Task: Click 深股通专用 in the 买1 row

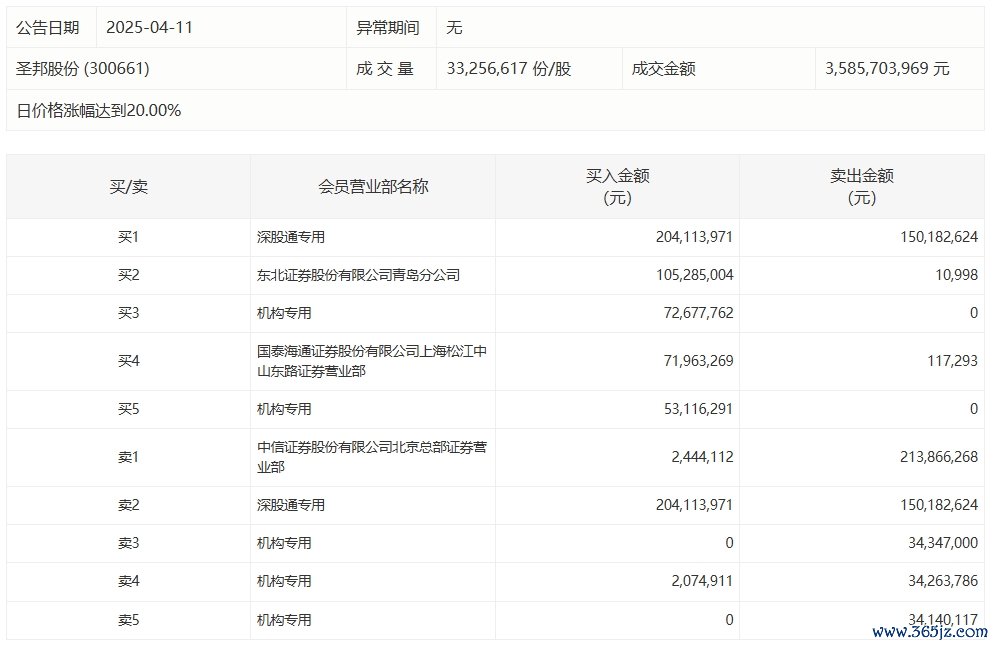Action: point(291,237)
